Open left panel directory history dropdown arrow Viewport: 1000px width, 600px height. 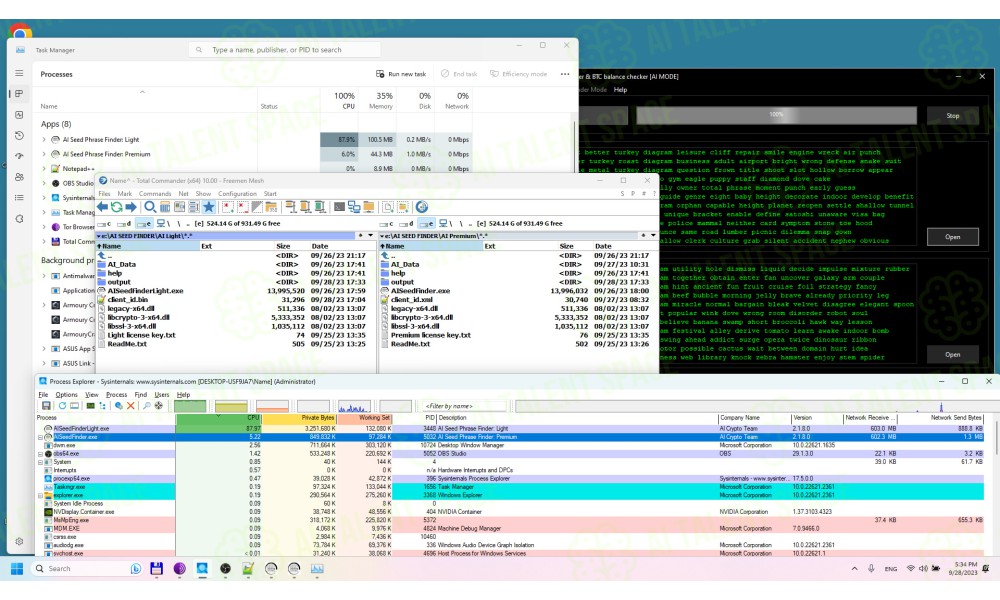(371, 236)
